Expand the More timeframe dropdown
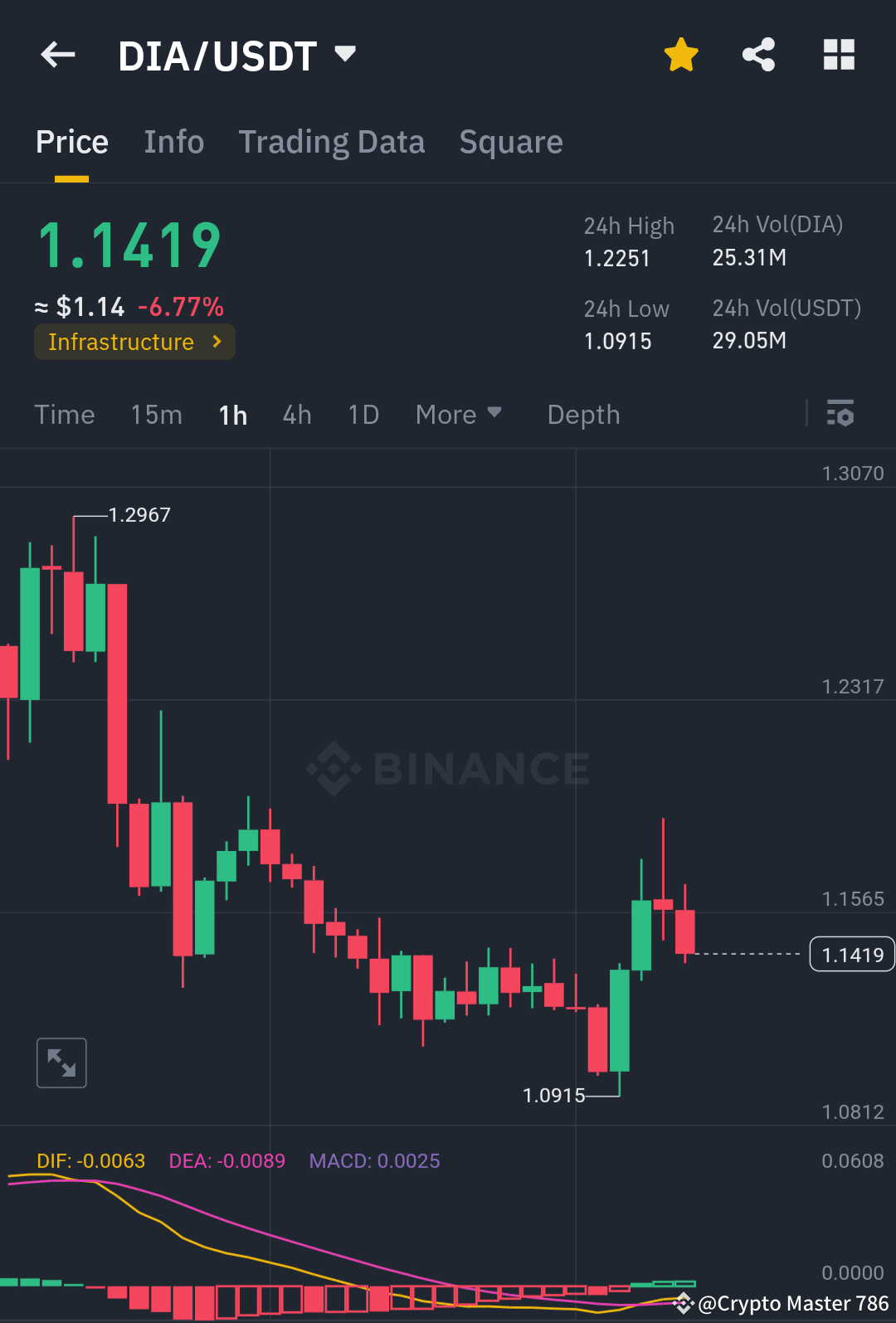This screenshot has width=896, height=1323. pyautogui.click(x=459, y=415)
